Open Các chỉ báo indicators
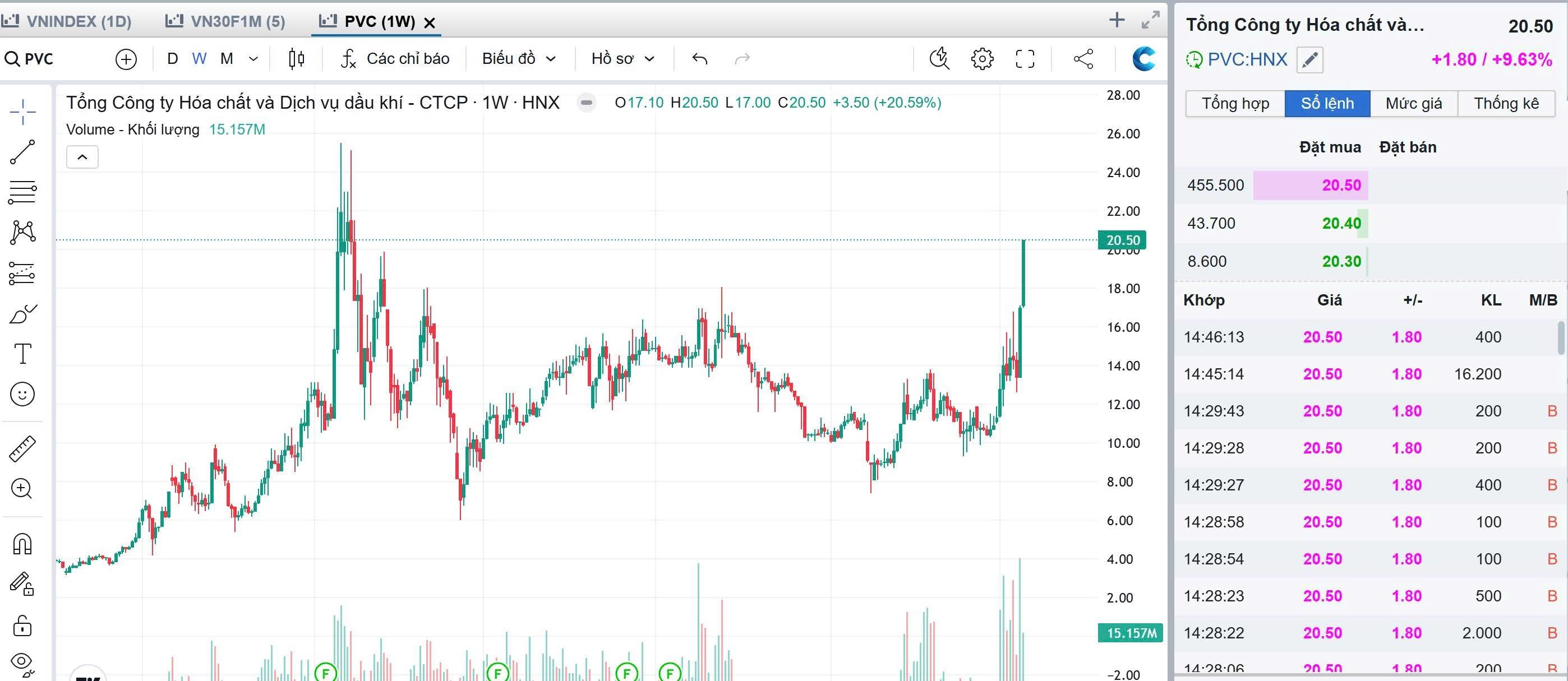The width and height of the screenshot is (1568, 681). pyautogui.click(x=395, y=58)
